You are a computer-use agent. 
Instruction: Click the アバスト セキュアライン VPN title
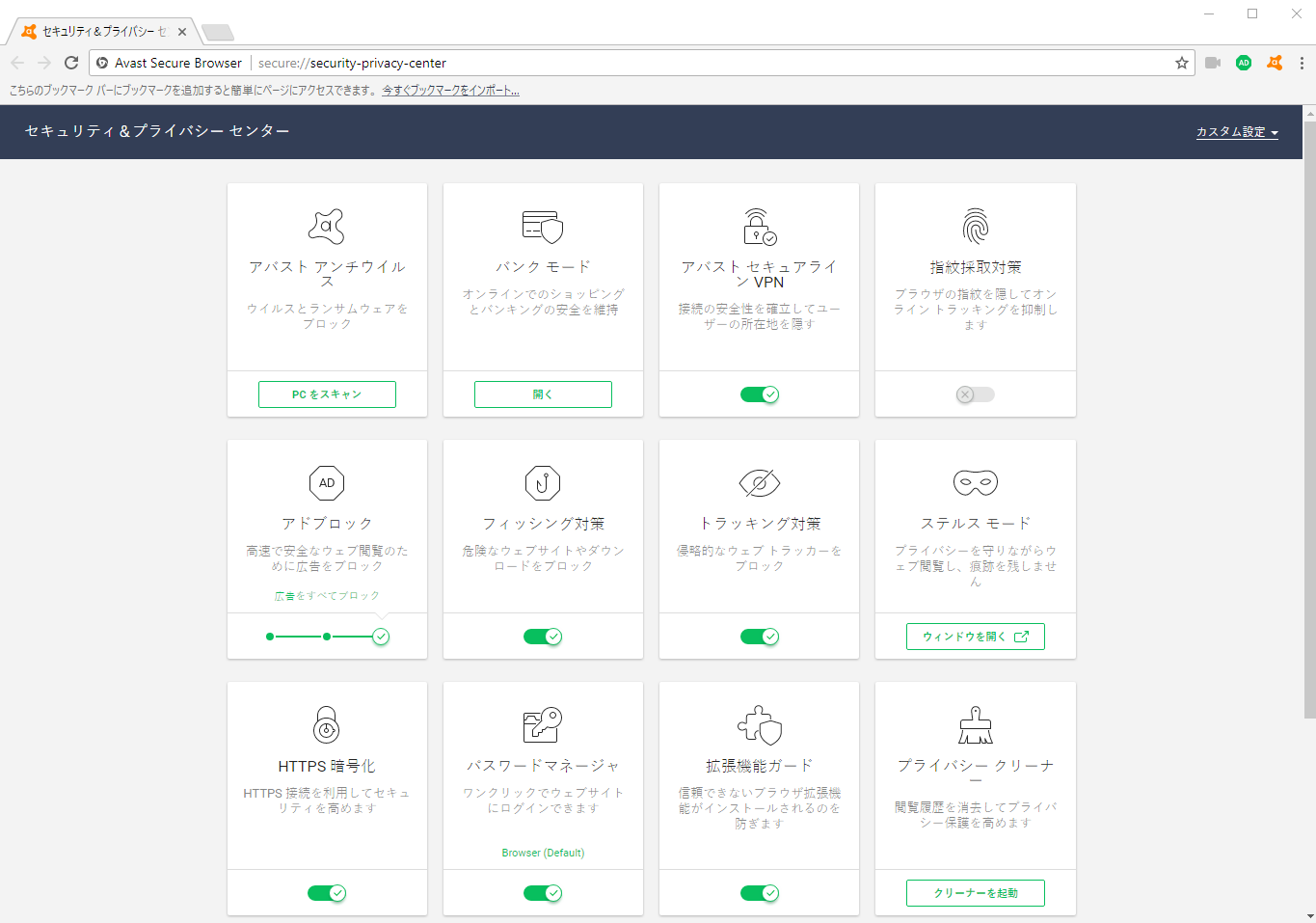pos(760,274)
